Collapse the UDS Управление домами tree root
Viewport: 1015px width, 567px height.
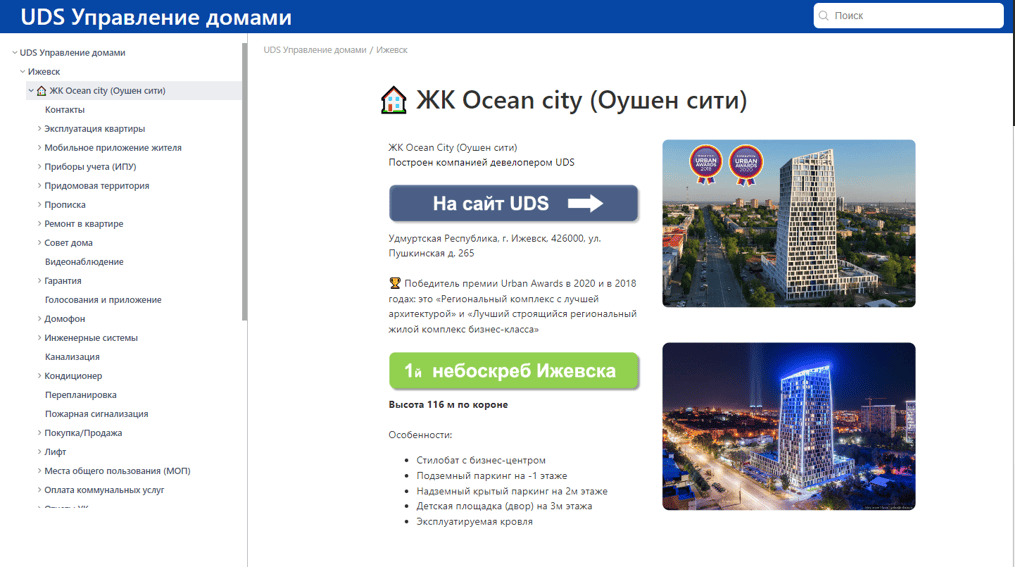click(14, 52)
